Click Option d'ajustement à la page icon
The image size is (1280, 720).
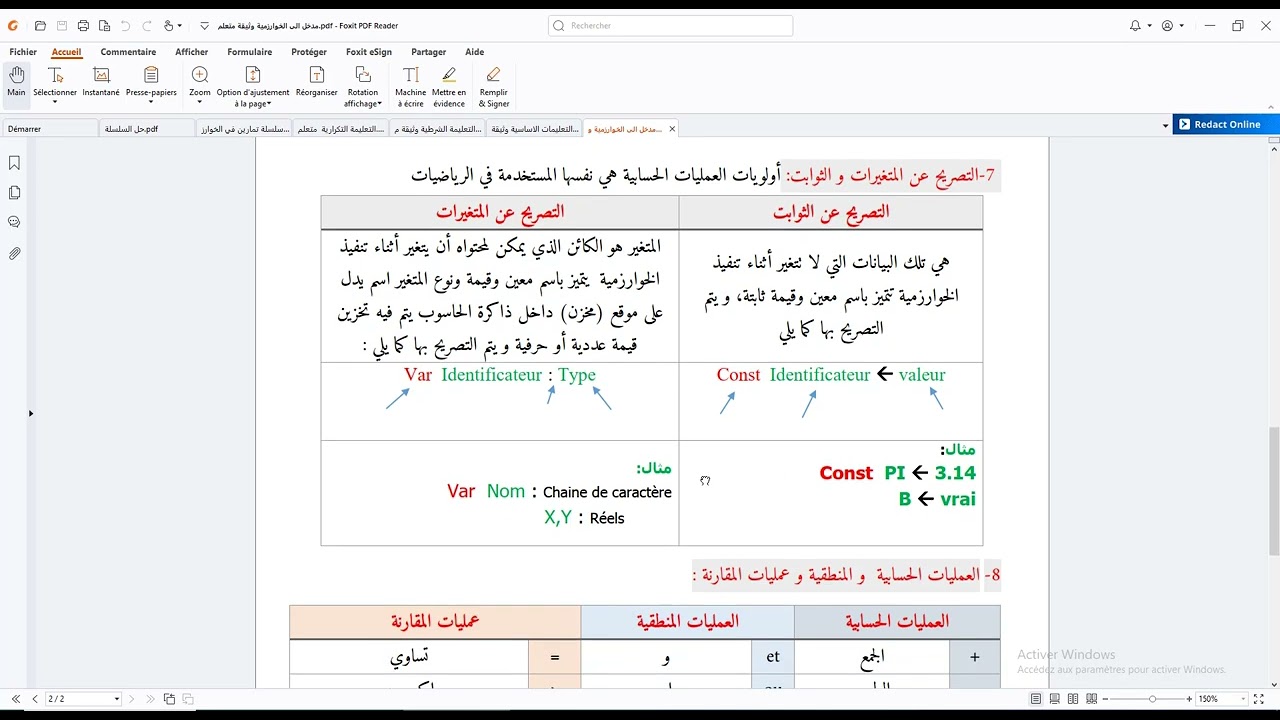(253, 75)
